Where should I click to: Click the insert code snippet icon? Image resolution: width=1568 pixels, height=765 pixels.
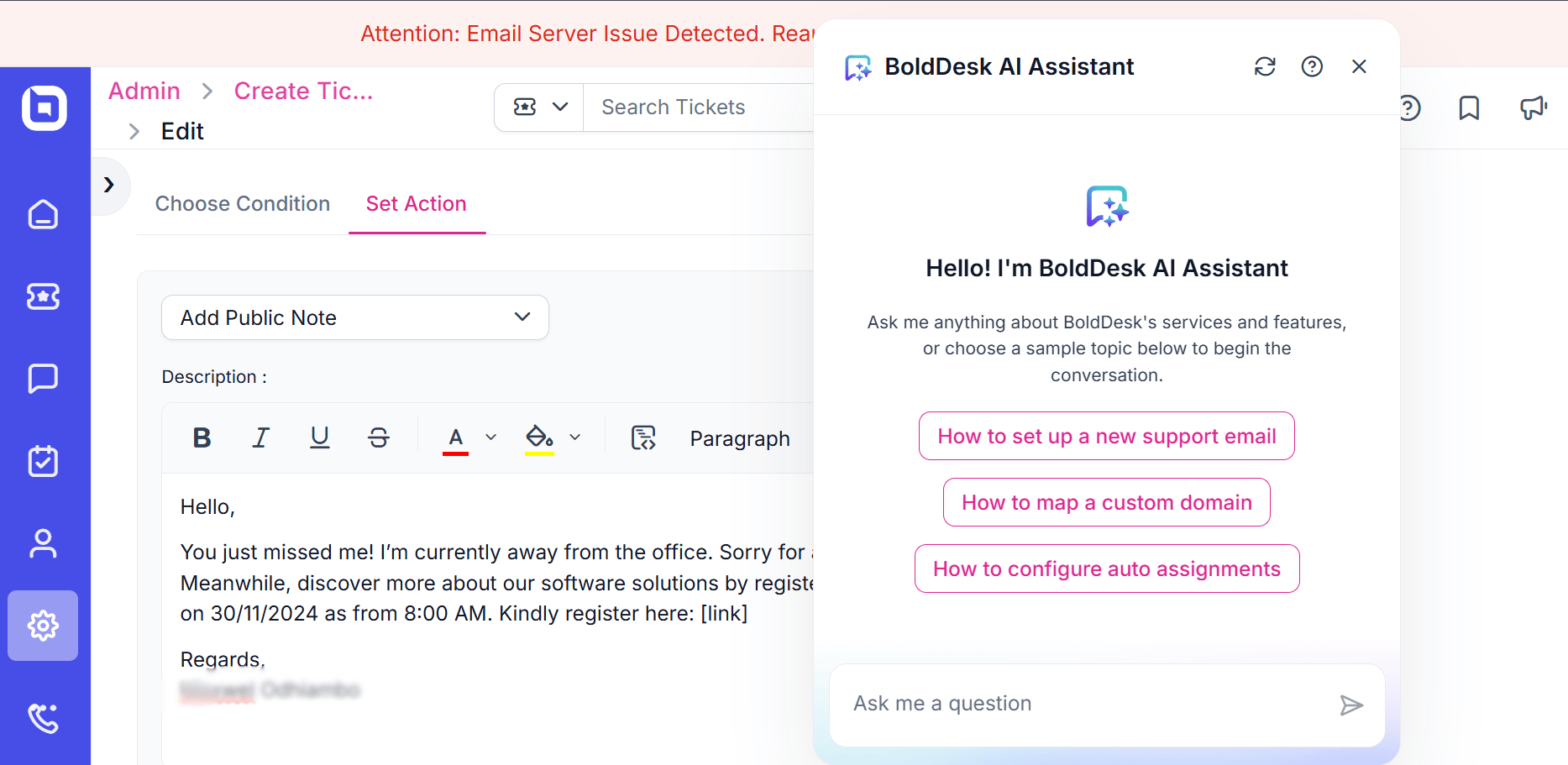point(643,438)
